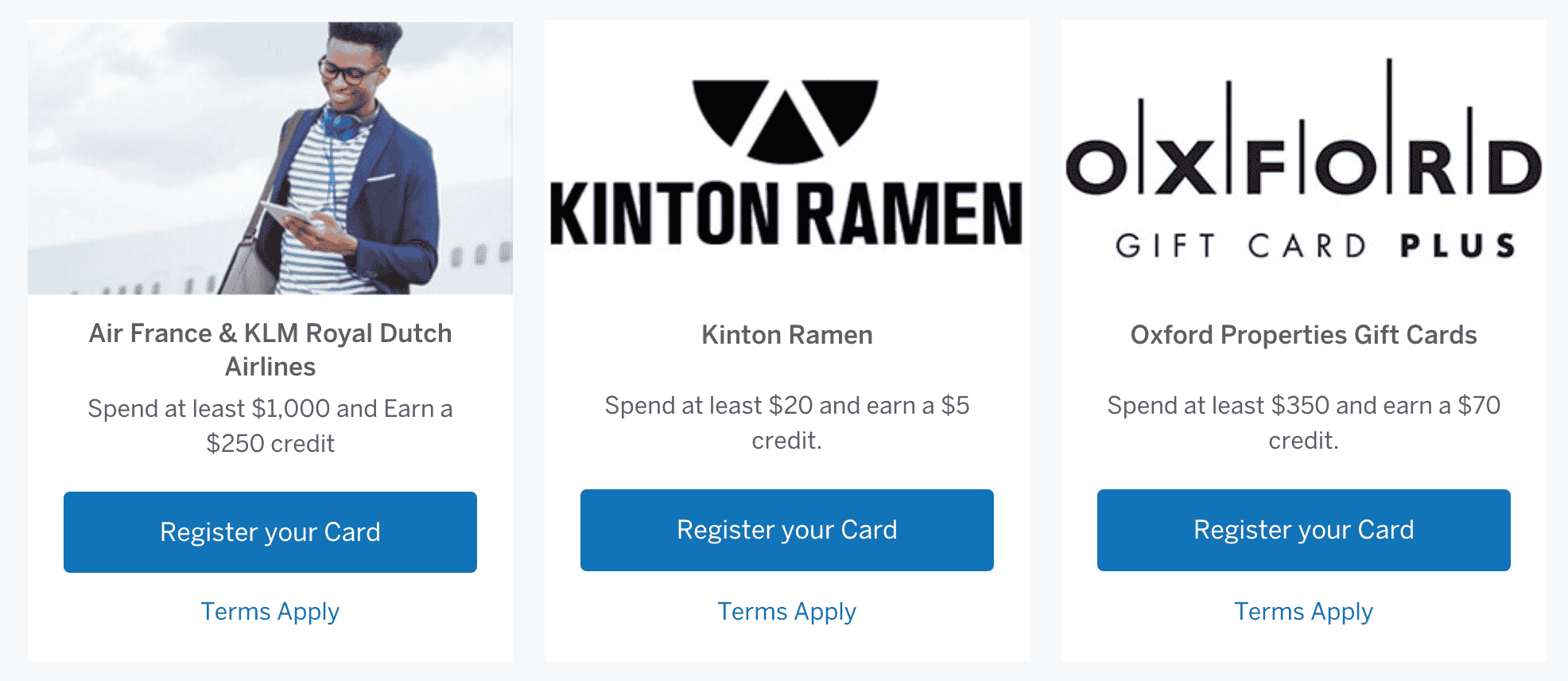Open Terms Apply under Air France offer

[270, 611]
